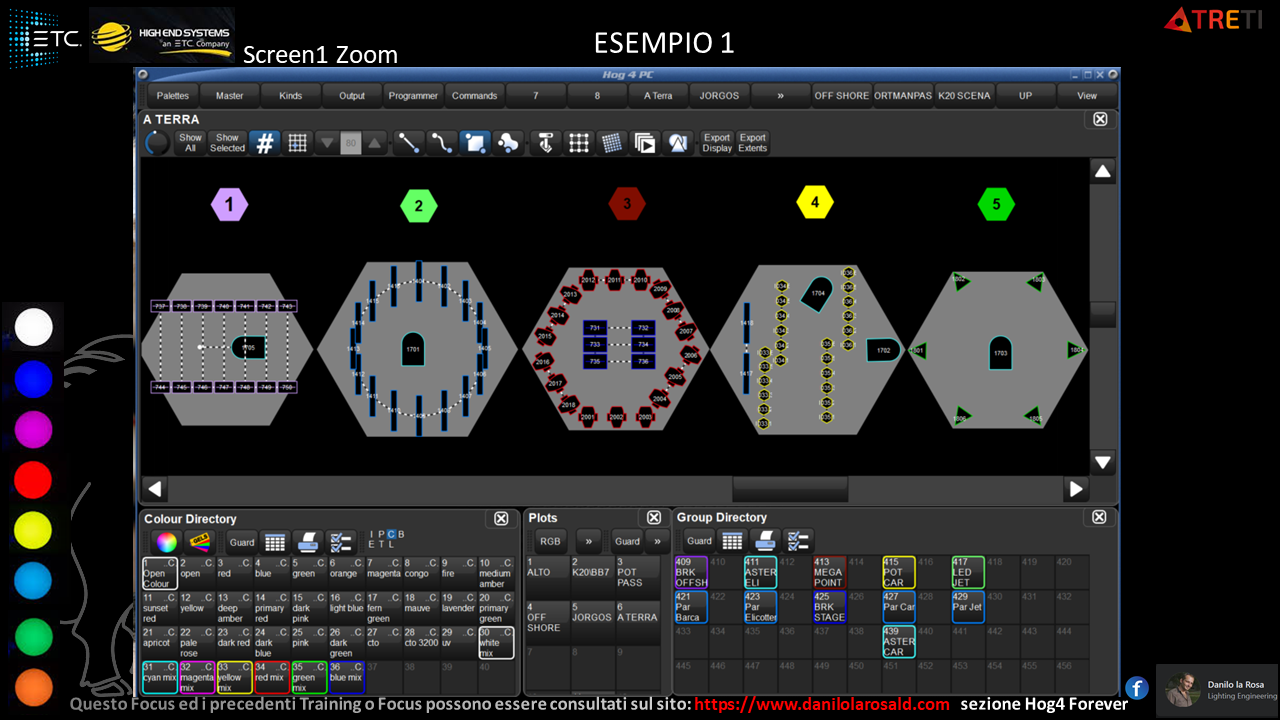
Task: Open the JORGOS view
Action: [719, 95]
